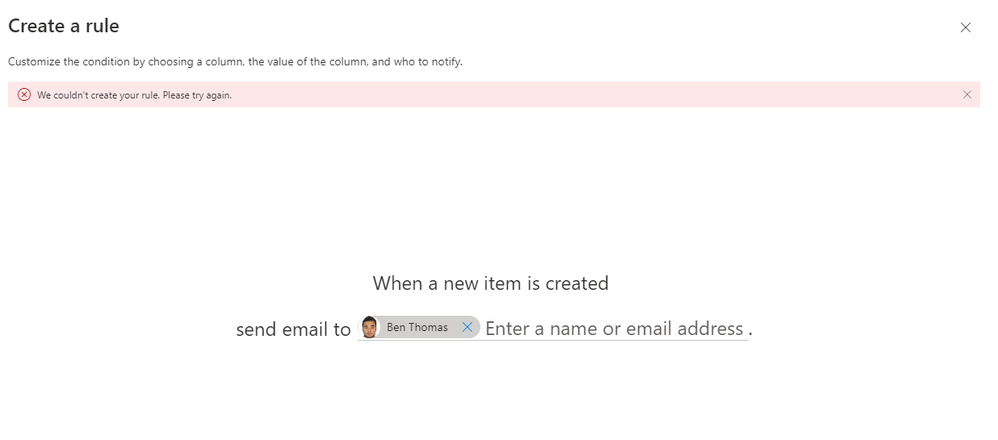Click the "who to notify" phrase

point(431,61)
